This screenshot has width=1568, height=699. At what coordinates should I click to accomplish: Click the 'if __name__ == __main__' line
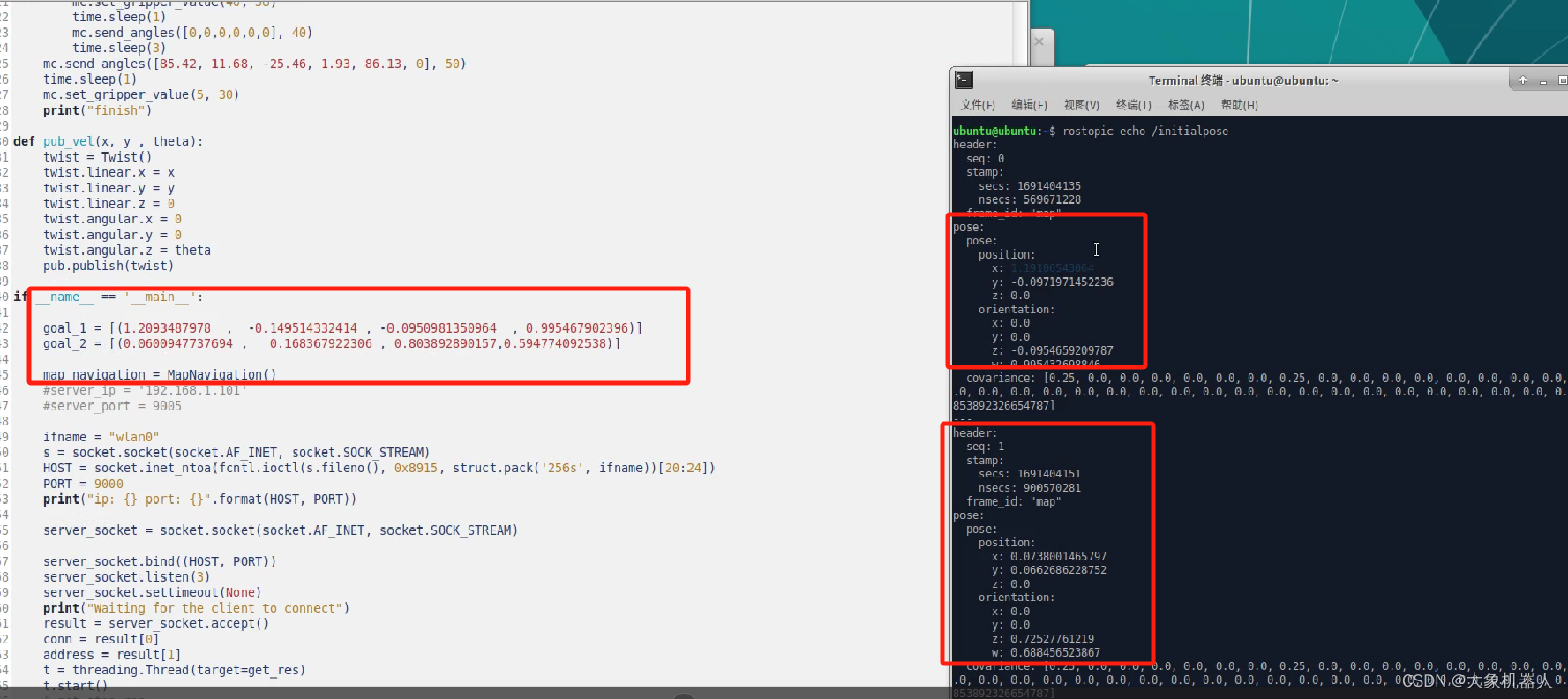point(109,297)
